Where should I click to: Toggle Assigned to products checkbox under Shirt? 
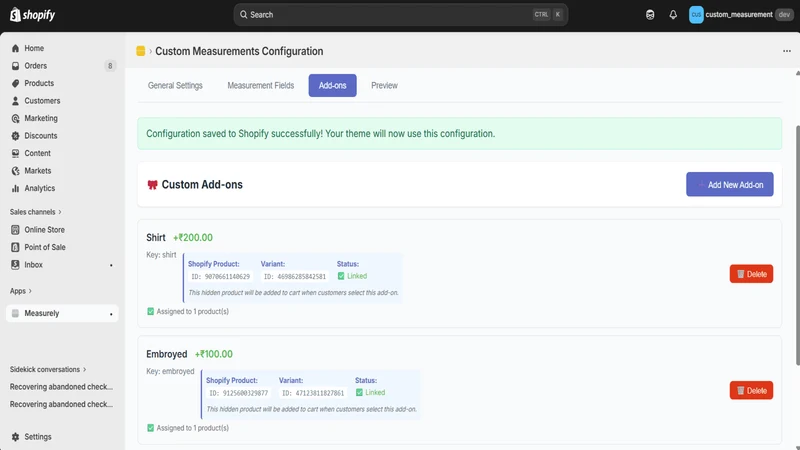[x=151, y=311]
